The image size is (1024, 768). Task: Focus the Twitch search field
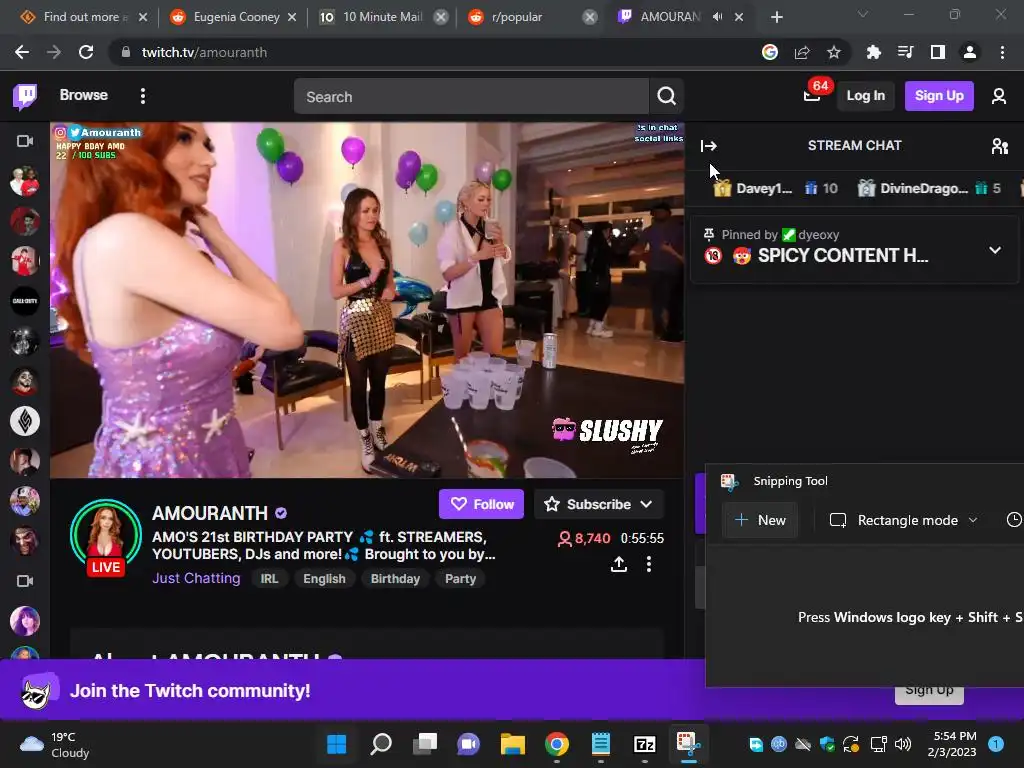coord(471,97)
